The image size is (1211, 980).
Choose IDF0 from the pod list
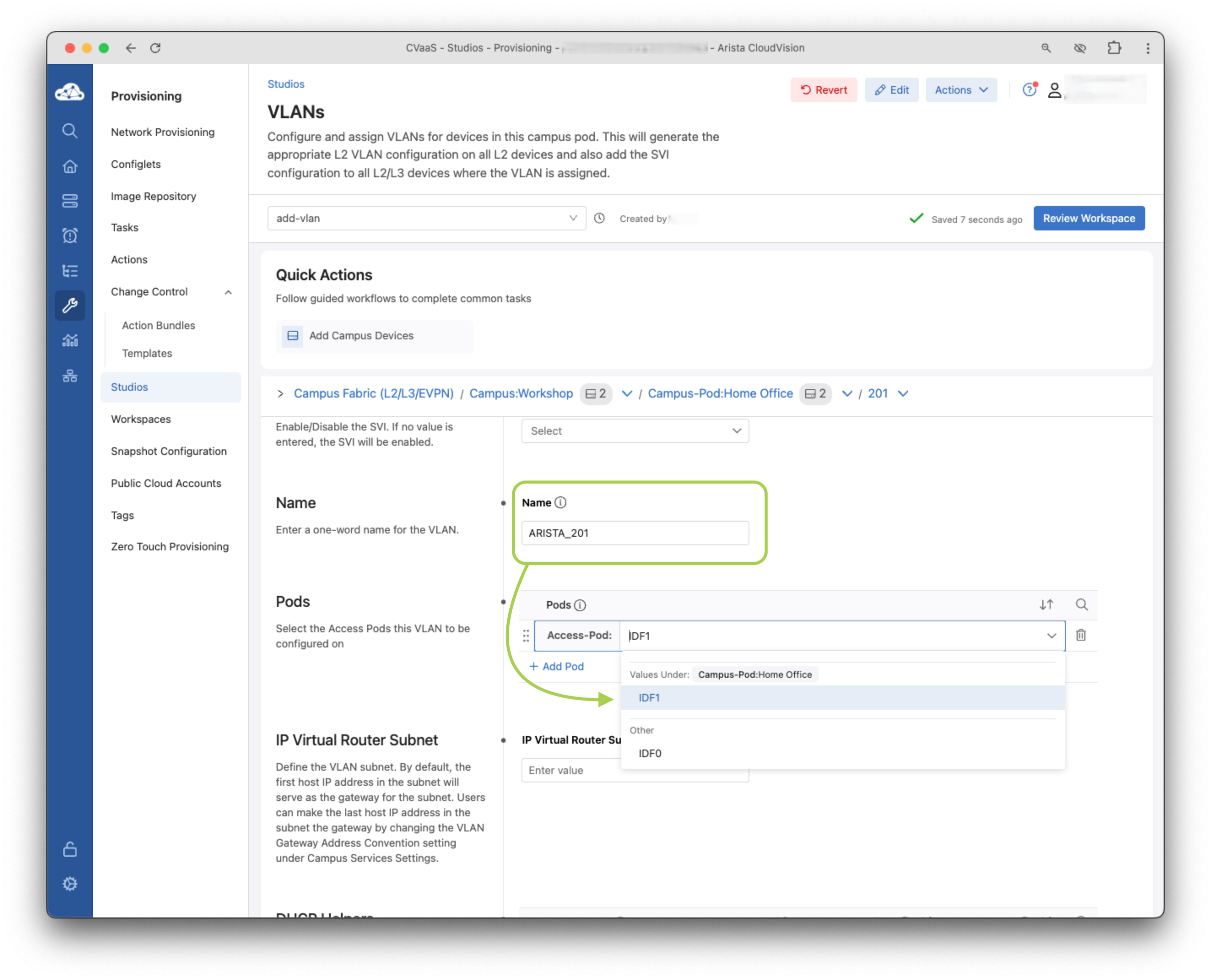point(649,753)
